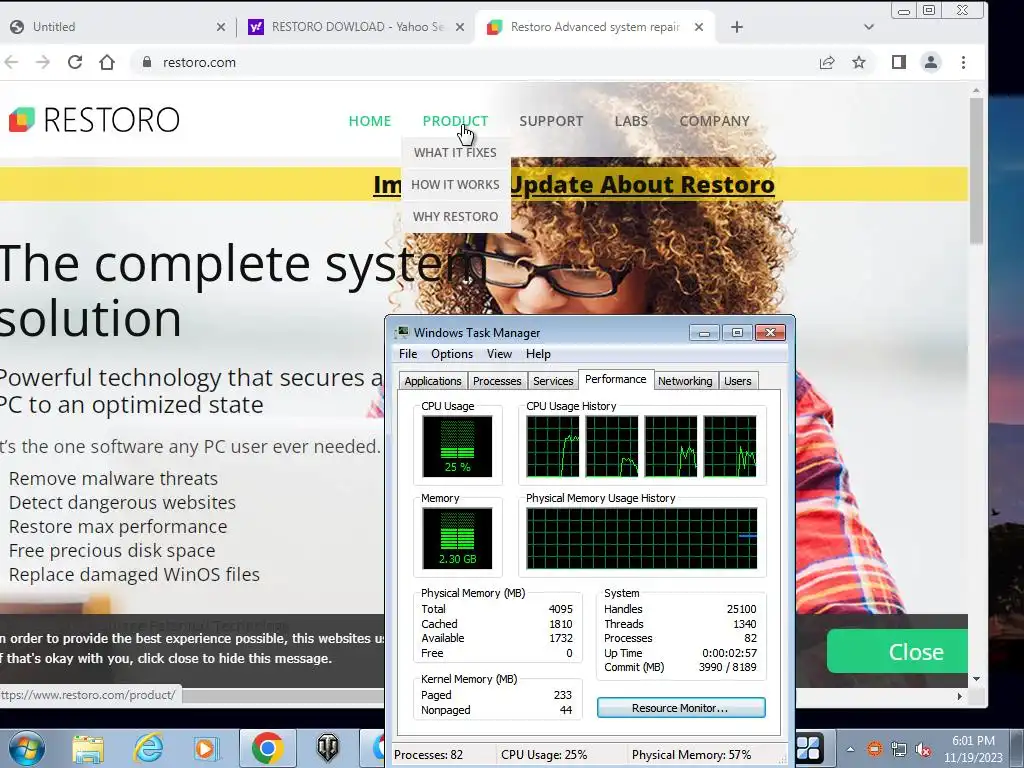Screen dimensions: 1024x768
Task: Open the SUPPORT nav link
Action: tap(551, 121)
